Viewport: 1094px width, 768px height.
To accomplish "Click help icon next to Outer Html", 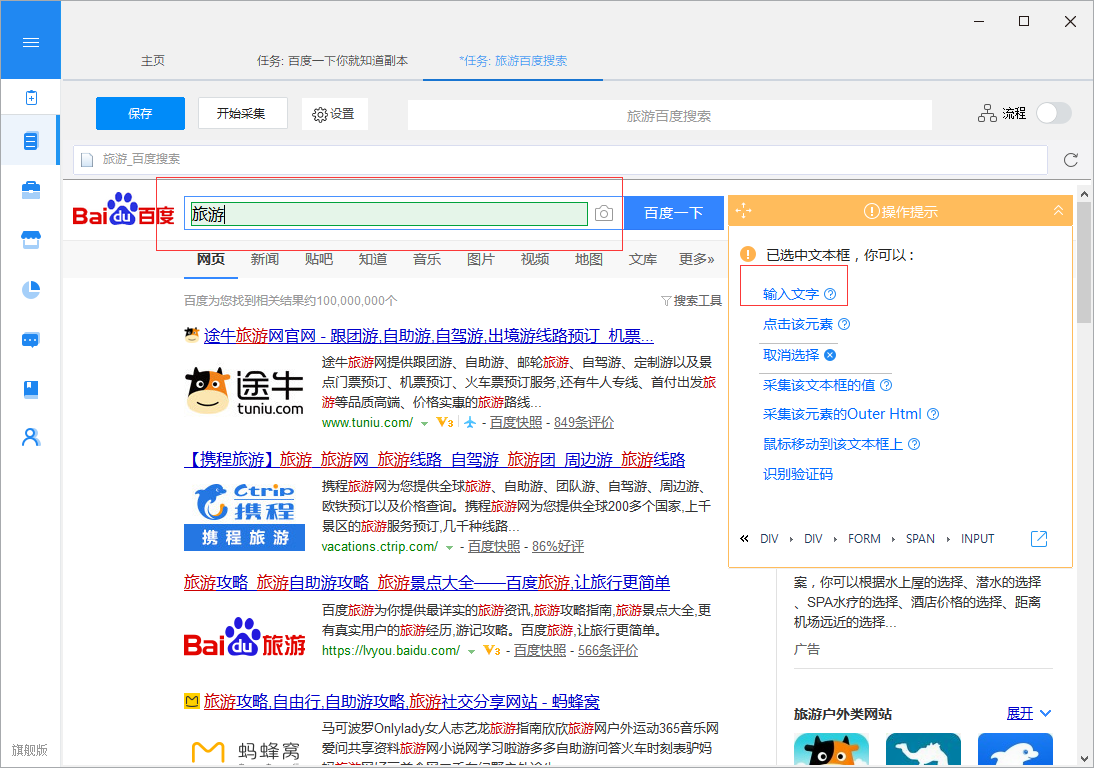I will [933, 414].
